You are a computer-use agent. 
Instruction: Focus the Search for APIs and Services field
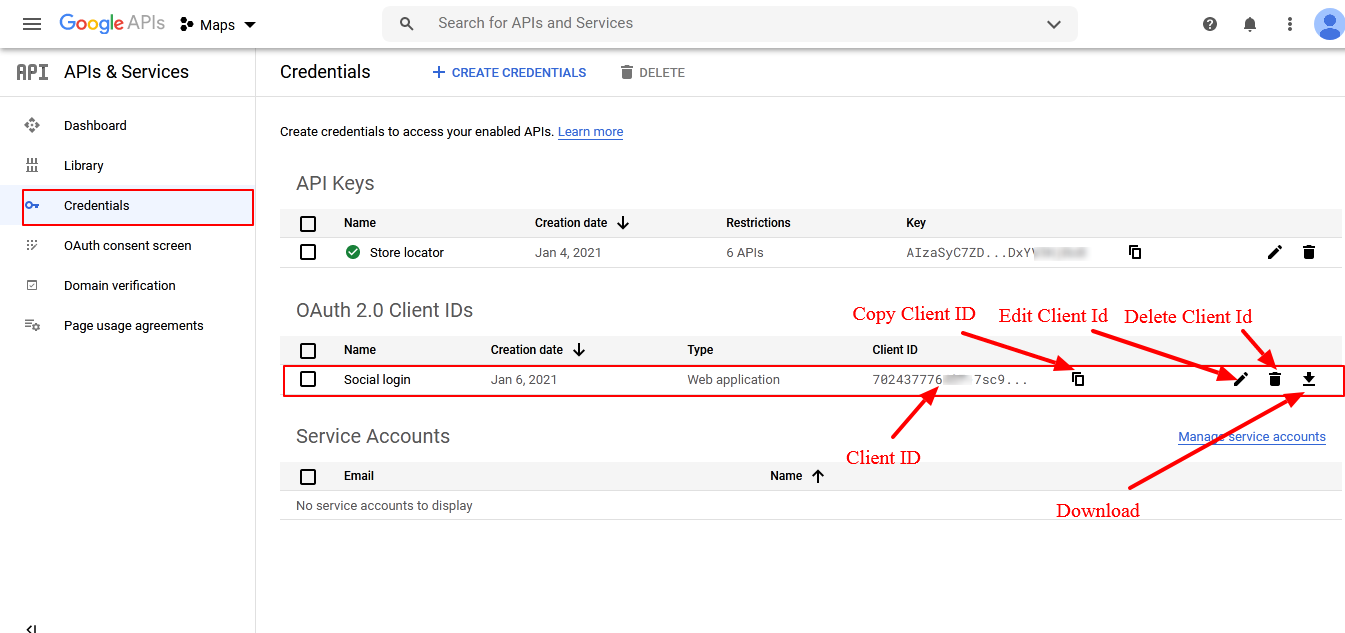coord(730,24)
